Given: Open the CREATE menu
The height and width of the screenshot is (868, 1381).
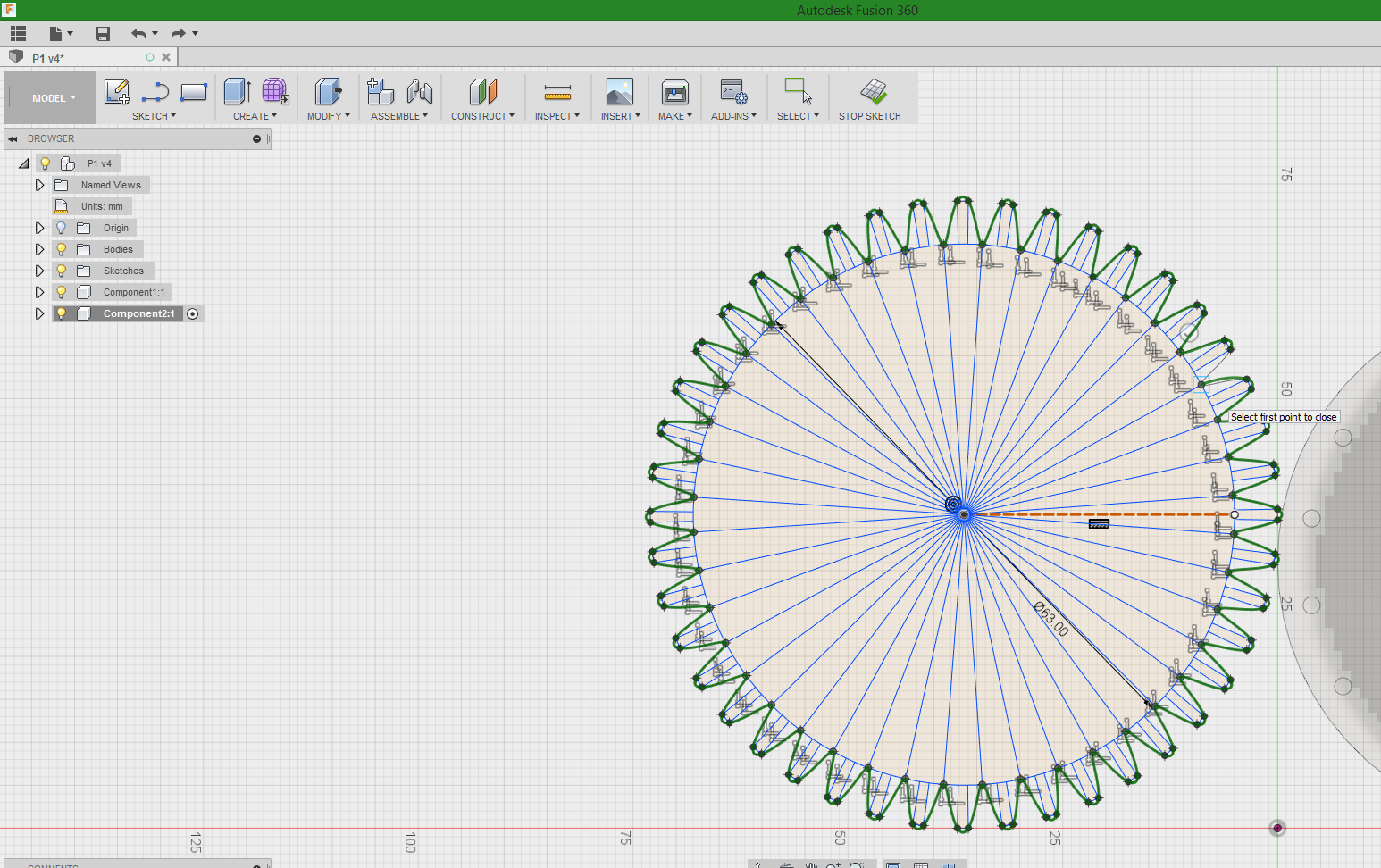Looking at the screenshot, I should pos(255,116).
